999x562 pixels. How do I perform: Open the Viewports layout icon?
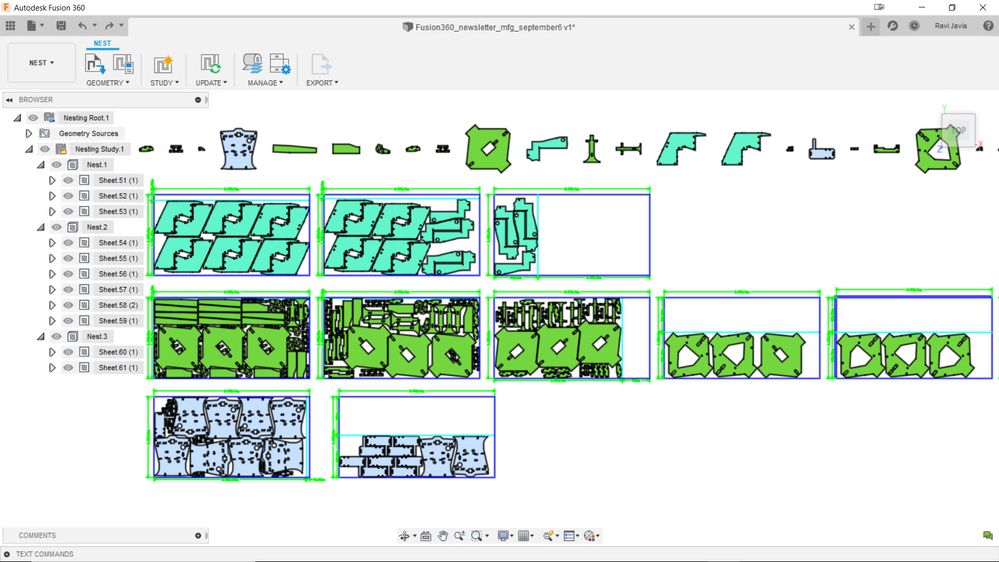point(569,536)
